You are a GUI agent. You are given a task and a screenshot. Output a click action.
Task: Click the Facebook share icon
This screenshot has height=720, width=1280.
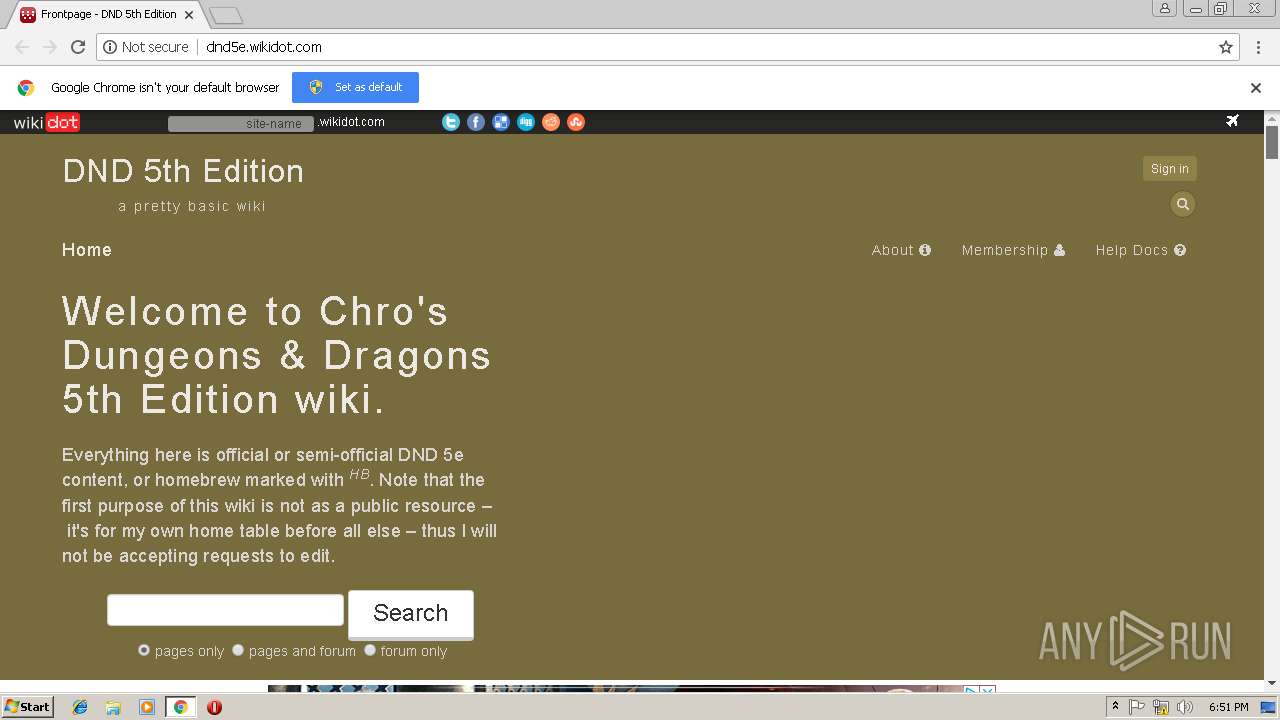476,122
